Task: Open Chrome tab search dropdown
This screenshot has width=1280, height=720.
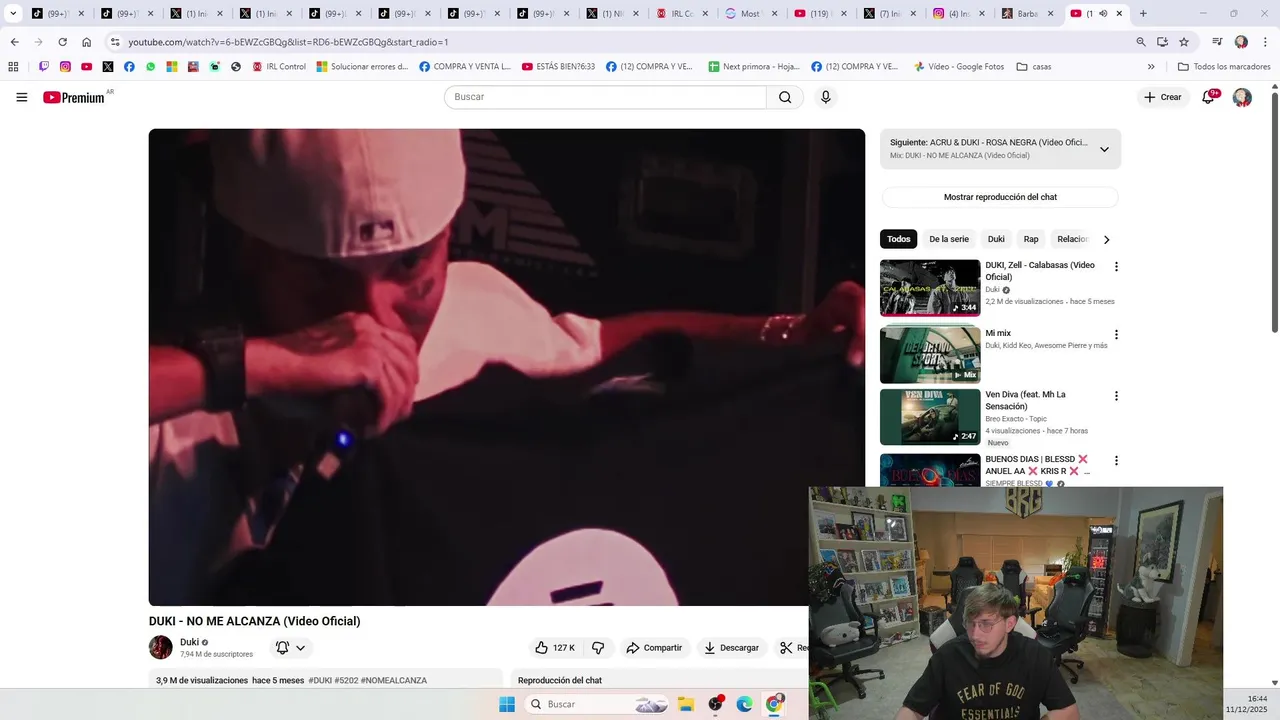Action: 13,14
